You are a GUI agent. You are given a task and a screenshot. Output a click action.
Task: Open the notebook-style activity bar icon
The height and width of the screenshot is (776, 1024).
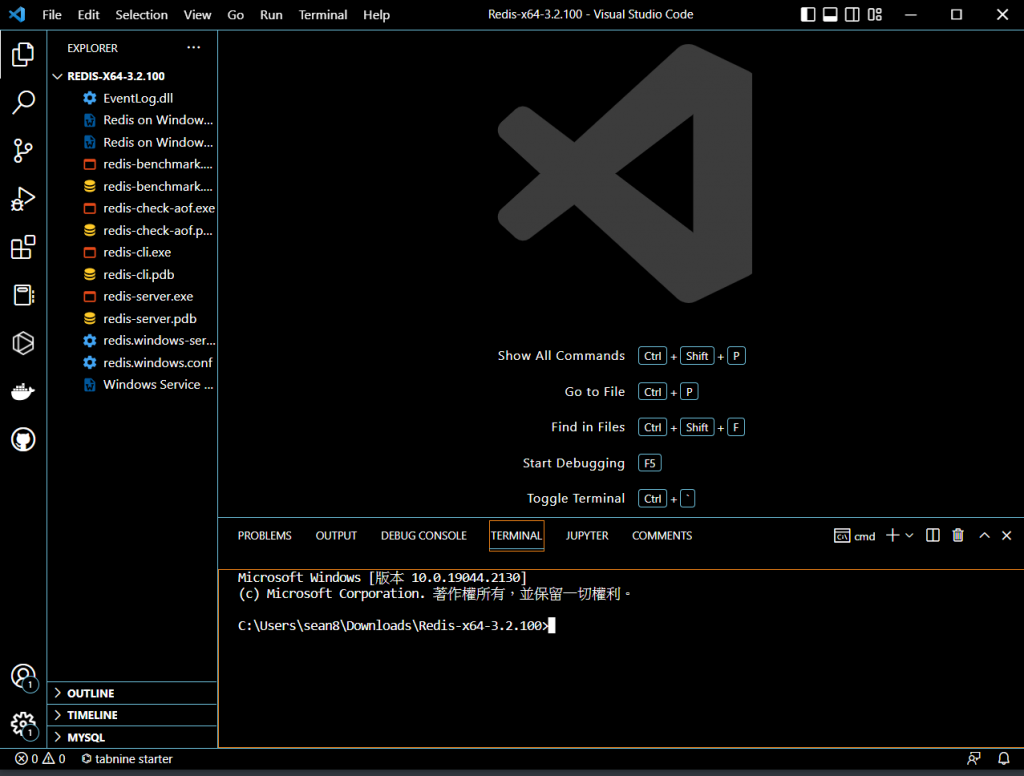pos(23,295)
